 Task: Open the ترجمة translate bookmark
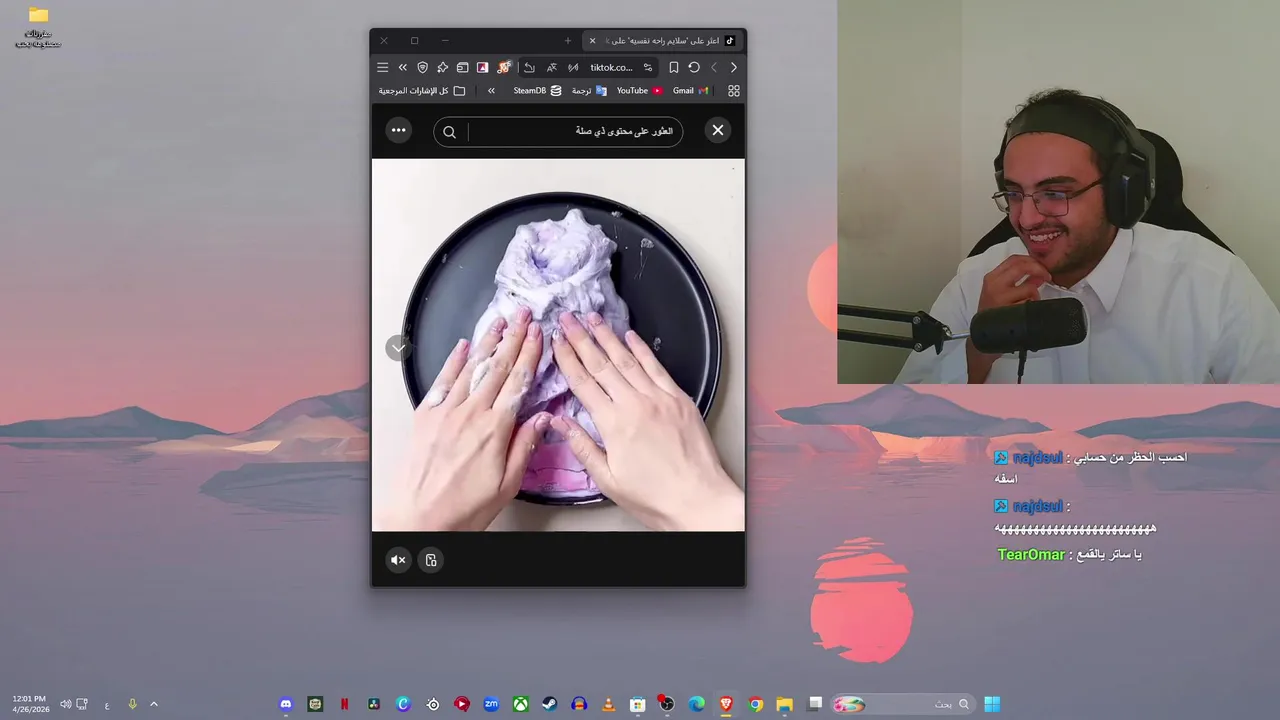point(589,90)
